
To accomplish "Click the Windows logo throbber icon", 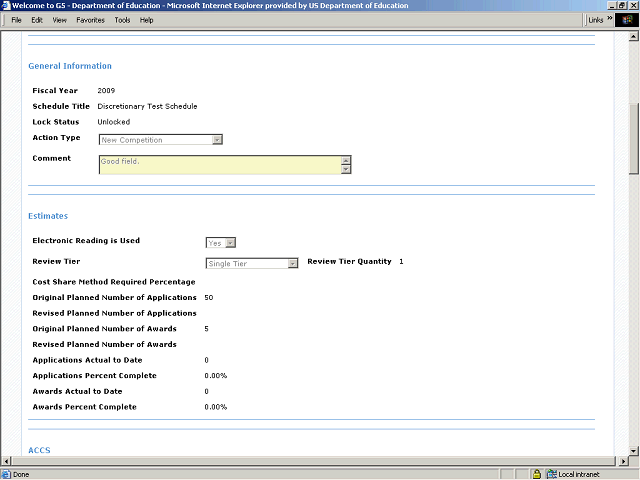I will (x=627, y=20).
